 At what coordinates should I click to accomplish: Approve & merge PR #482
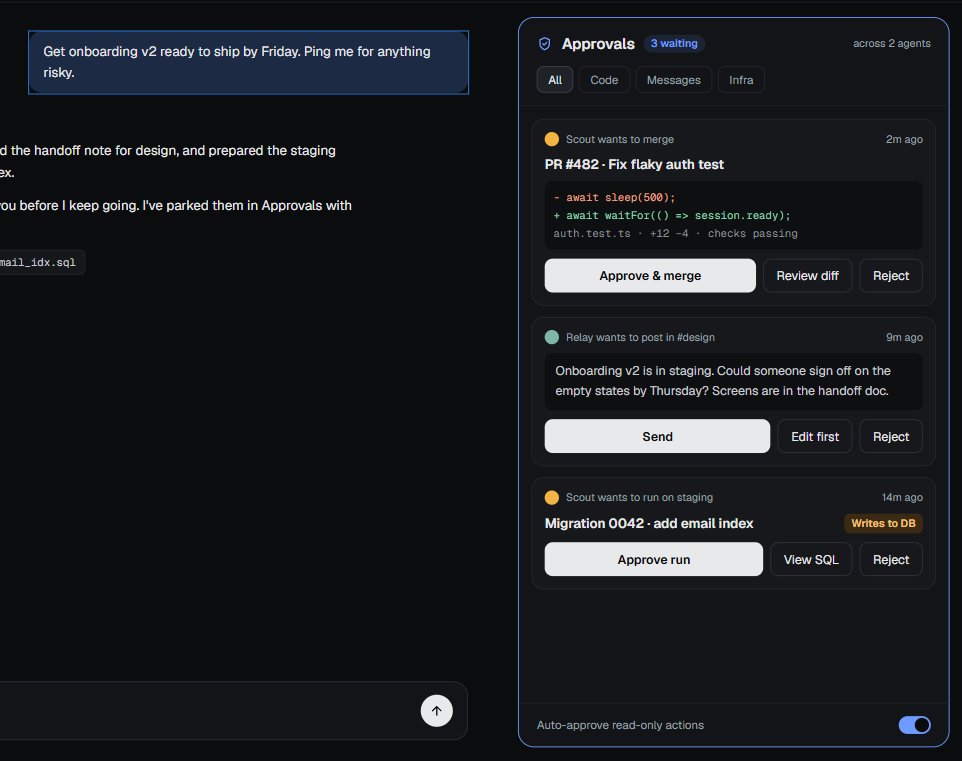pyautogui.click(x=650, y=276)
